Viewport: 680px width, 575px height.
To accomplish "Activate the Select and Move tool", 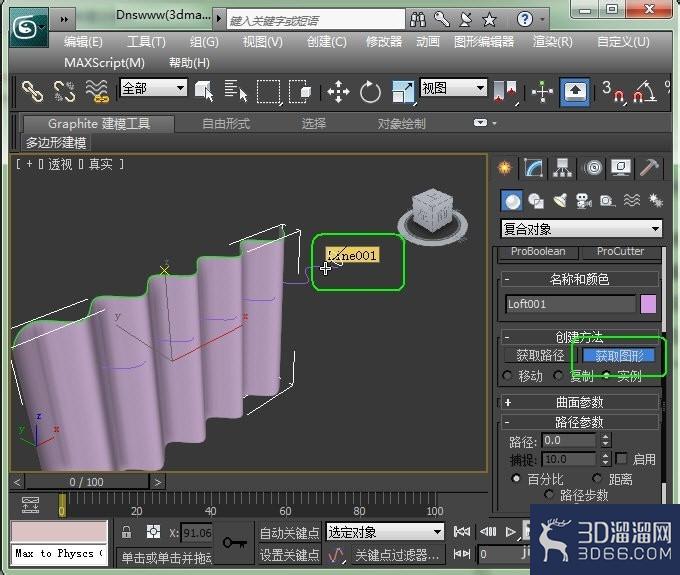I will click(x=338, y=92).
